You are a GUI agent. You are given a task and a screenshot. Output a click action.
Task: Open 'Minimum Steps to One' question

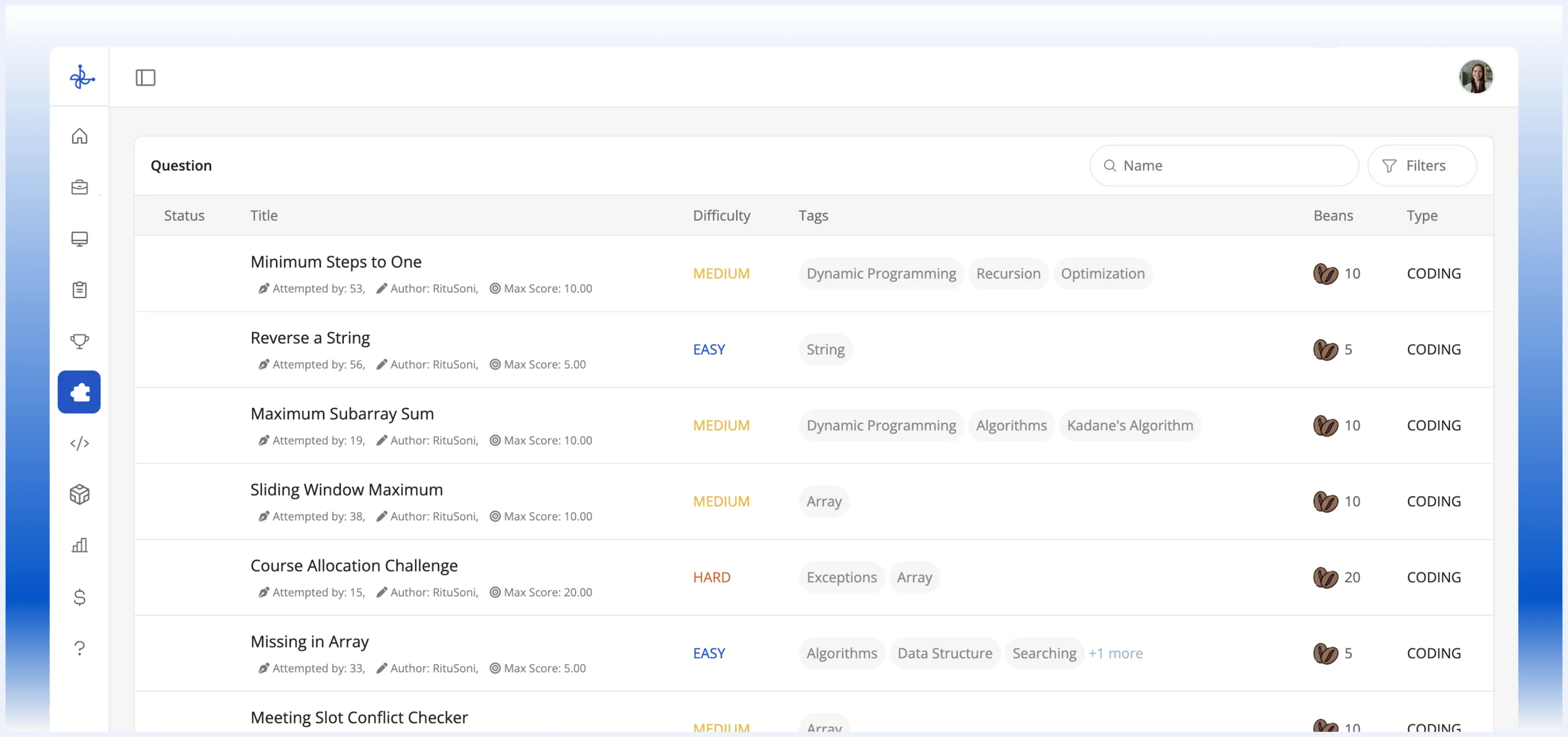[x=336, y=261]
